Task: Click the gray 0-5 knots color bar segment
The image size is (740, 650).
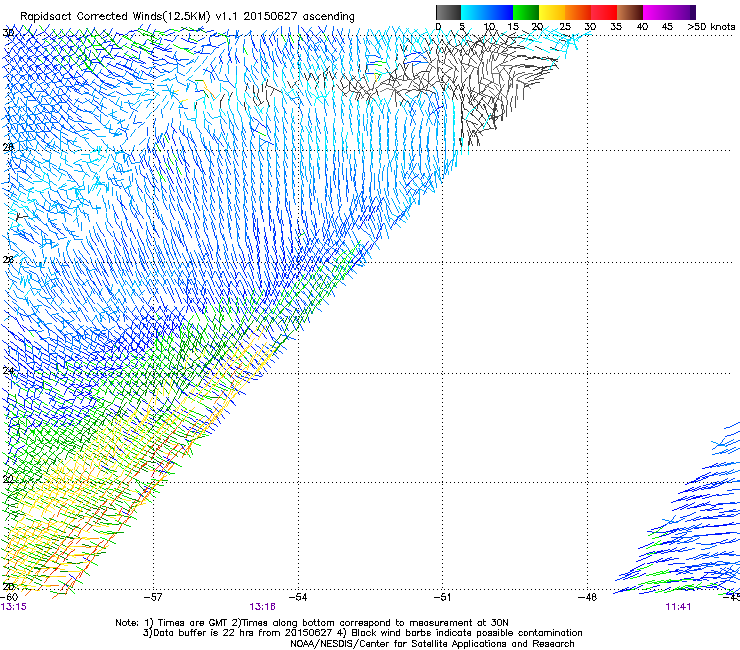Action: coord(448,12)
